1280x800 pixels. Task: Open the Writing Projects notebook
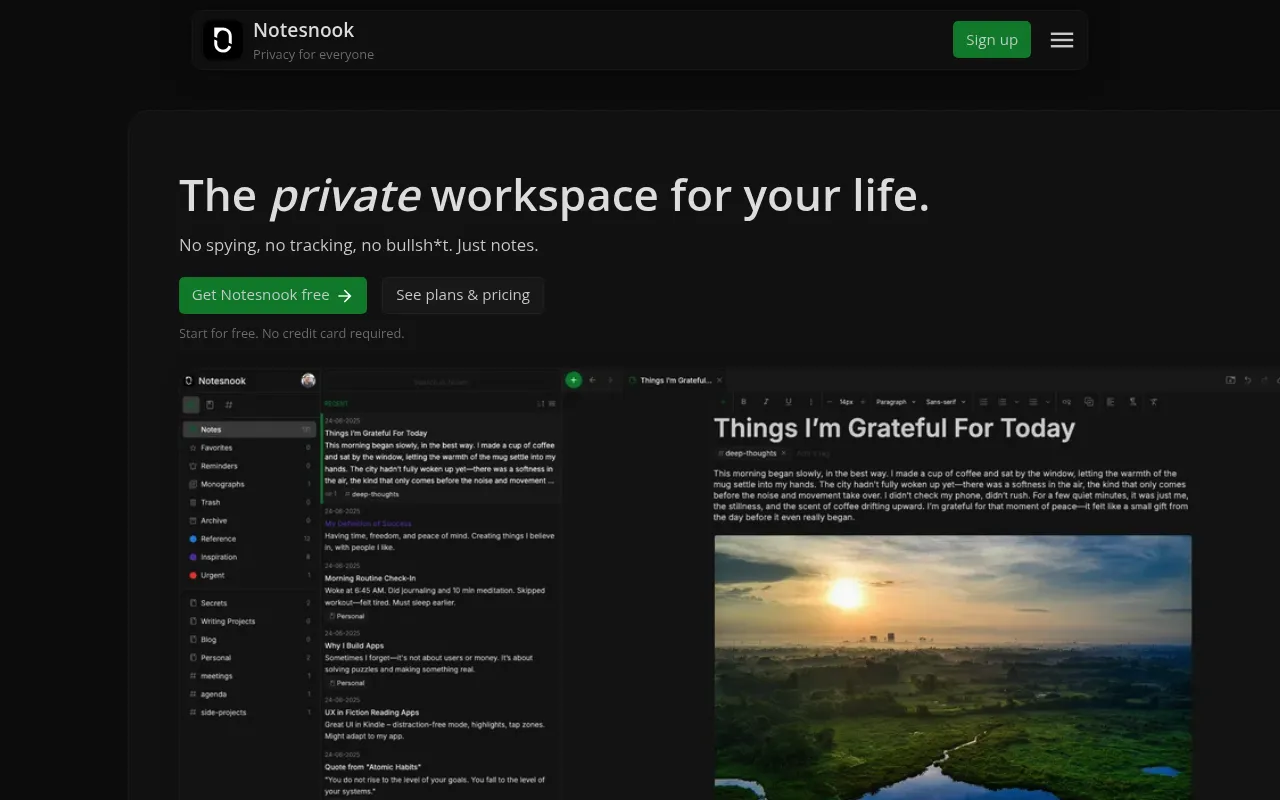click(250, 621)
